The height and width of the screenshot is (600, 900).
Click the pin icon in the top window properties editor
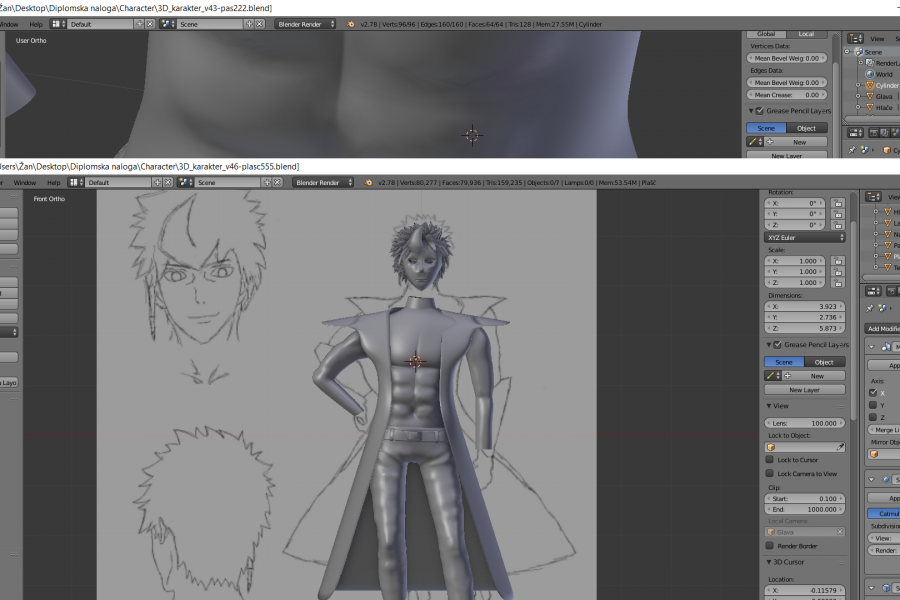pos(852,150)
